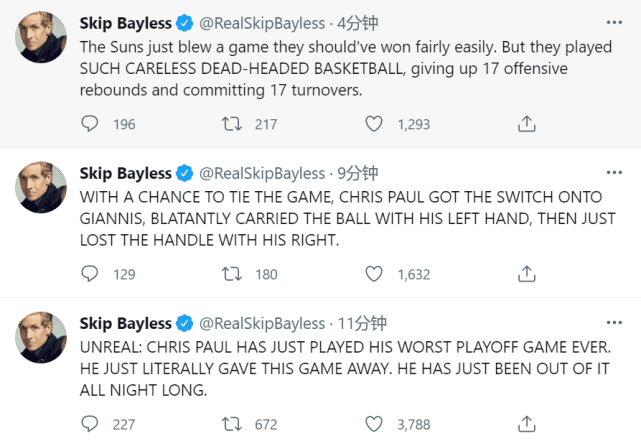This screenshot has width=641, height=446.
Task: Share the Suns careless basketball tweet
Action: [x=527, y=124]
